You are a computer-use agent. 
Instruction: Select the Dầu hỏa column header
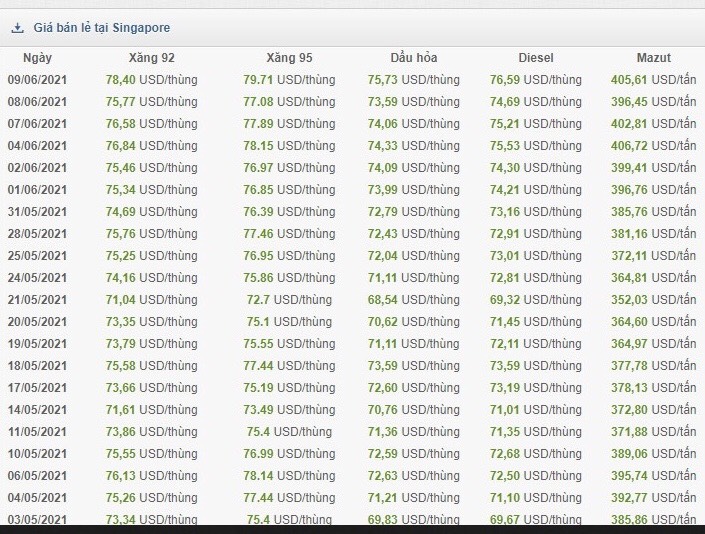[x=414, y=58]
